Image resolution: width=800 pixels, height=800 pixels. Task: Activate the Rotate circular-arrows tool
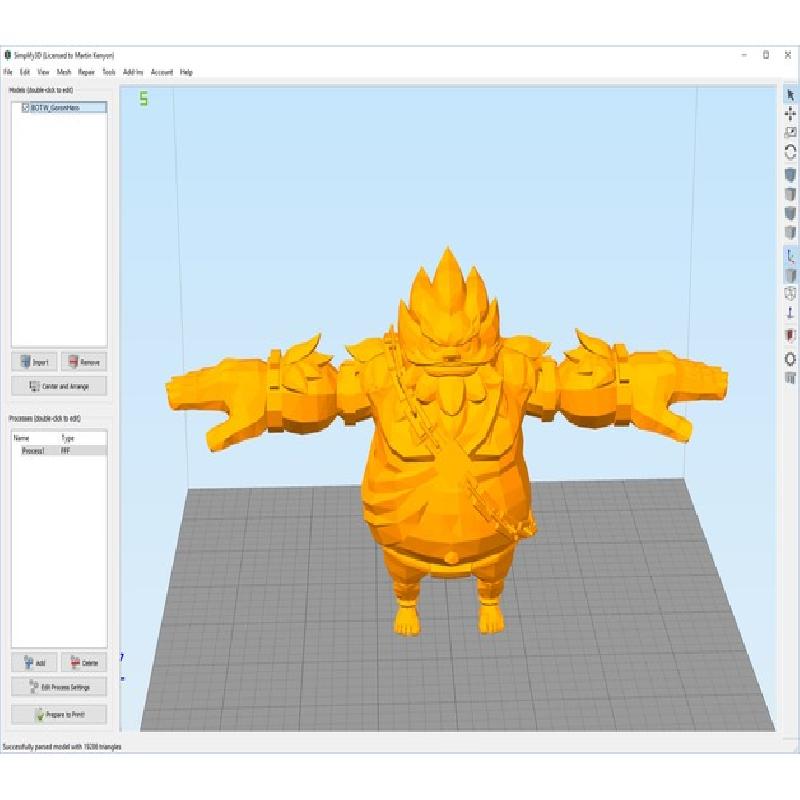[790, 152]
